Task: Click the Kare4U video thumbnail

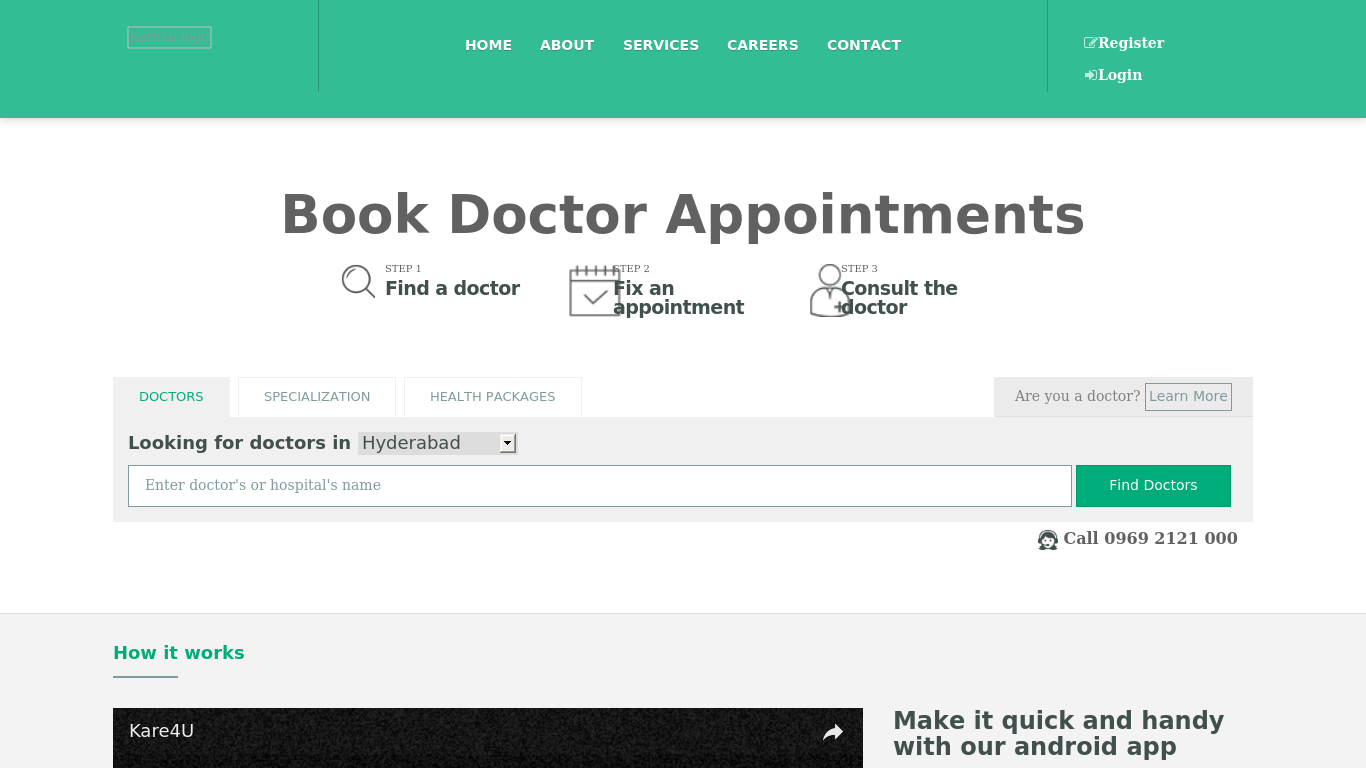Action: (488, 738)
